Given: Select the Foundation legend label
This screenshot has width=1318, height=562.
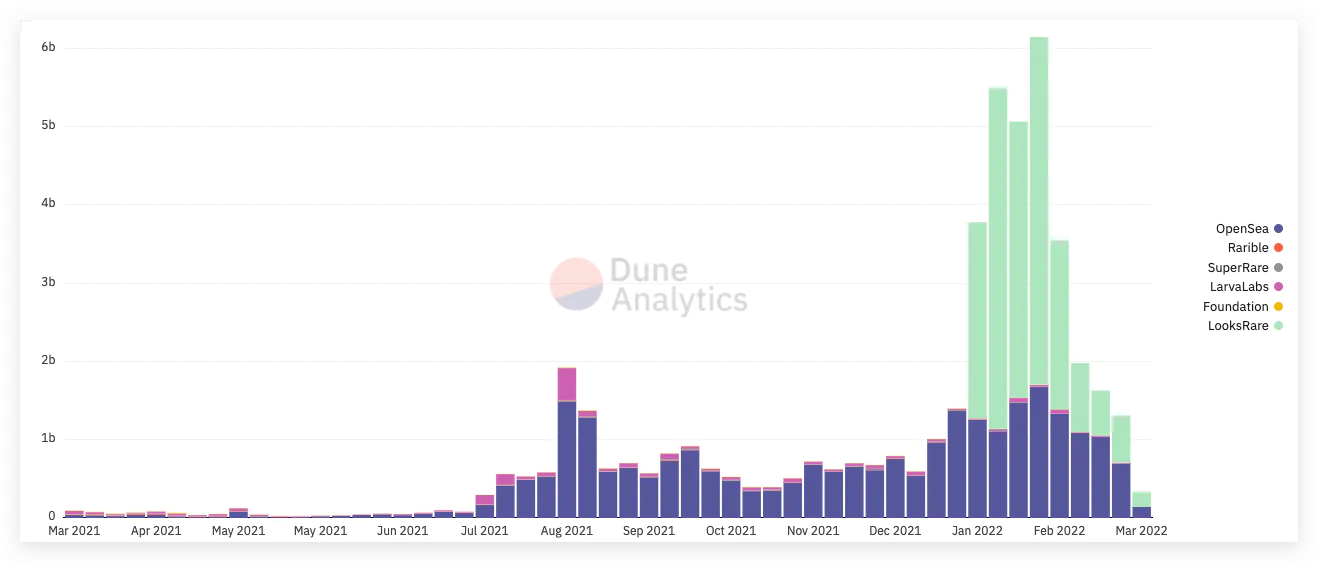Looking at the screenshot, I should tap(1236, 307).
